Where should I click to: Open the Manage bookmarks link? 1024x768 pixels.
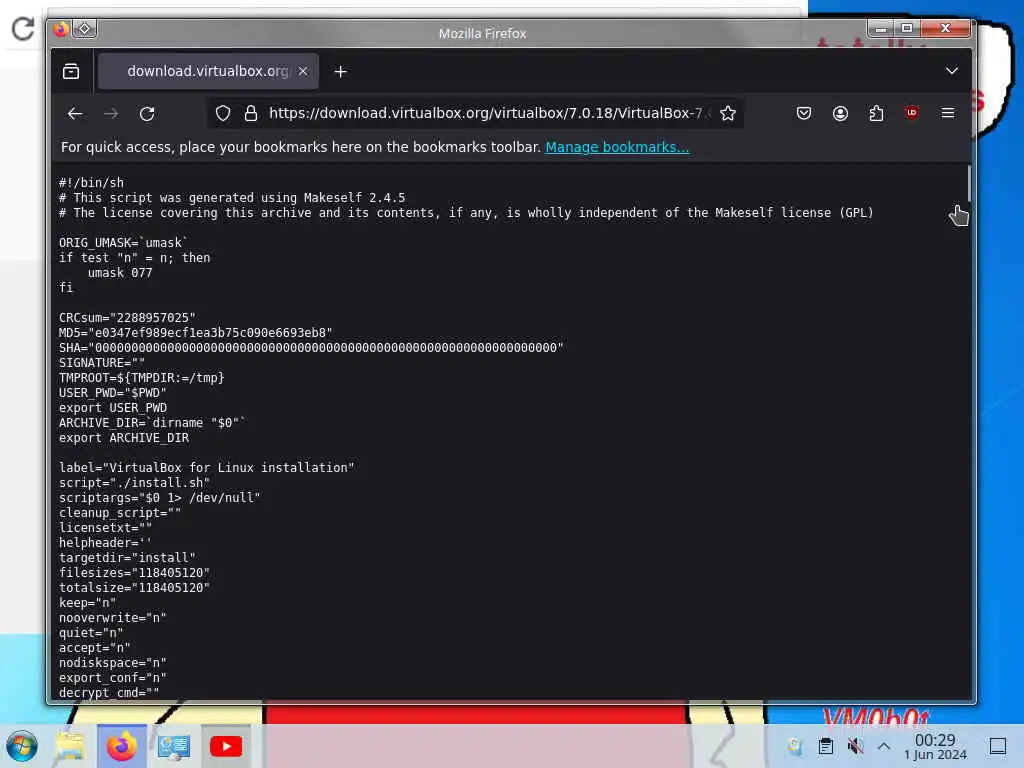click(x=617, y=147)
